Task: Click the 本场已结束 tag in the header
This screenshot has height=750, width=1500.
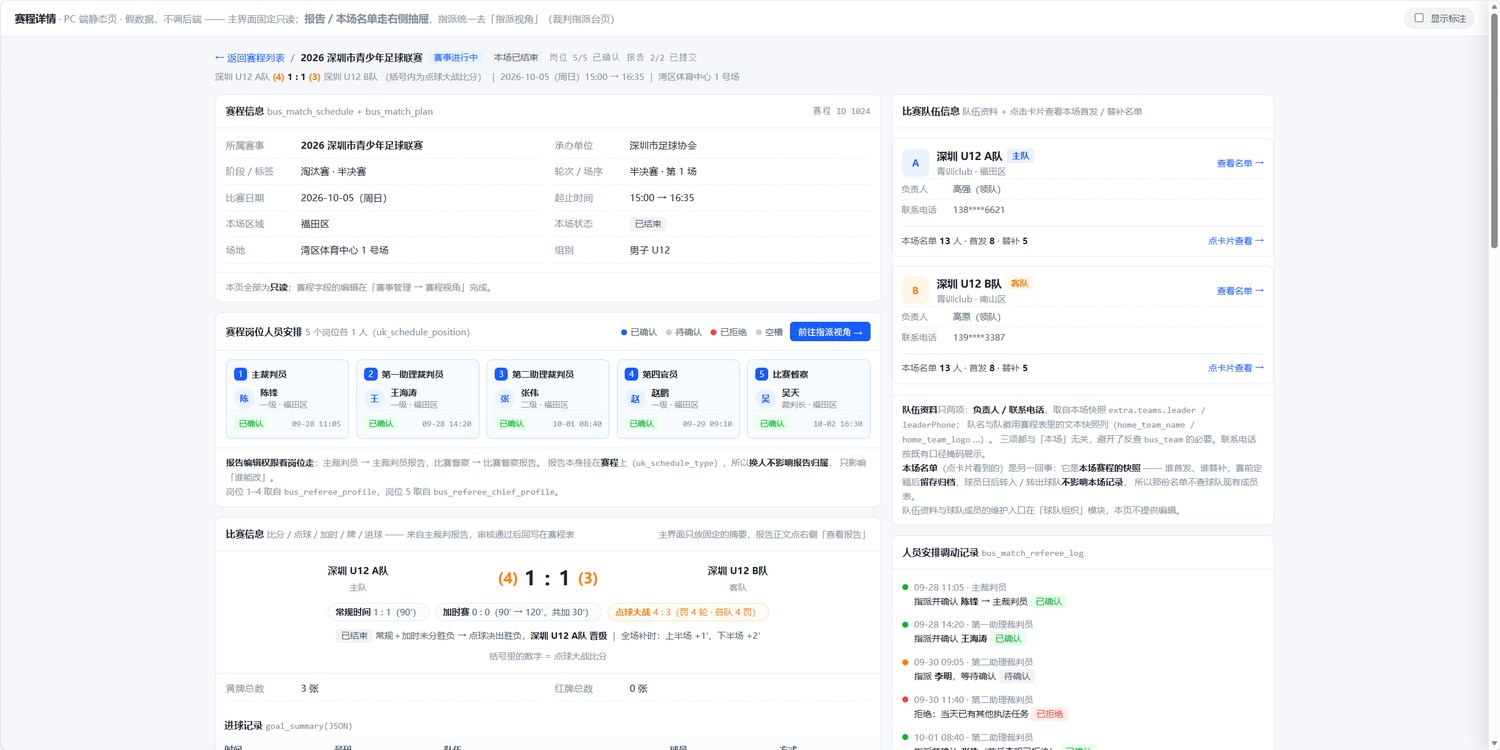Action: coord(516,58)
